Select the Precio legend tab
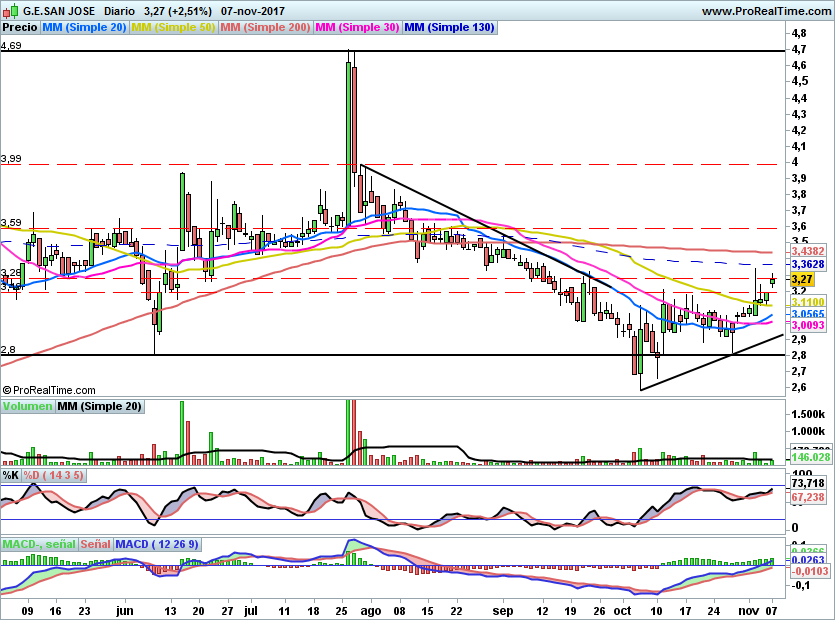Image resolution: width=835 pixels, height=620 pixels. click(x=19, y=28)
